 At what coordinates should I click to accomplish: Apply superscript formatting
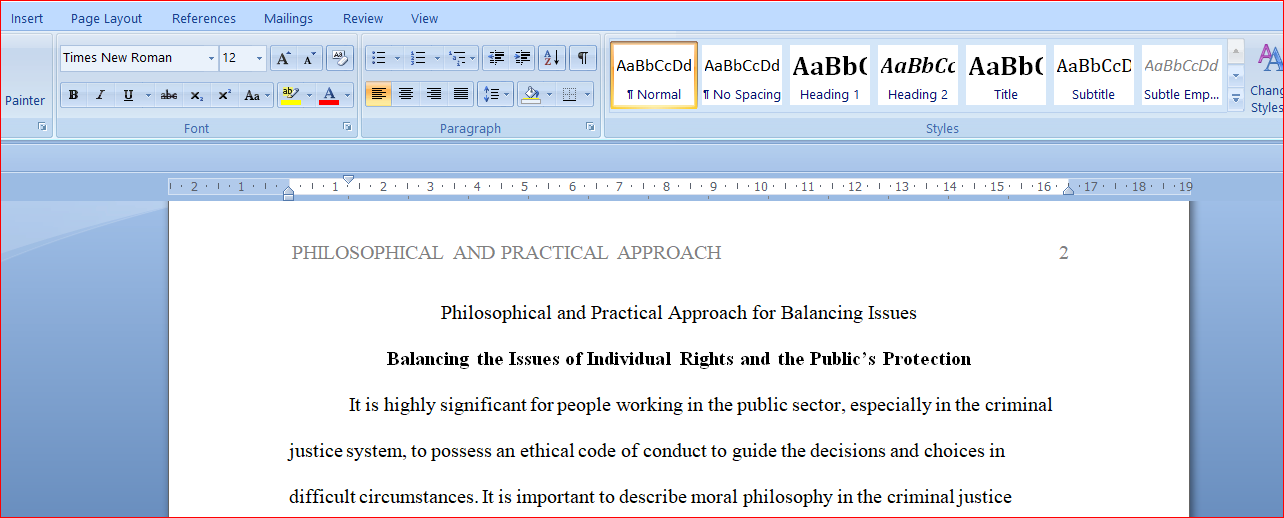pos(225,95)
